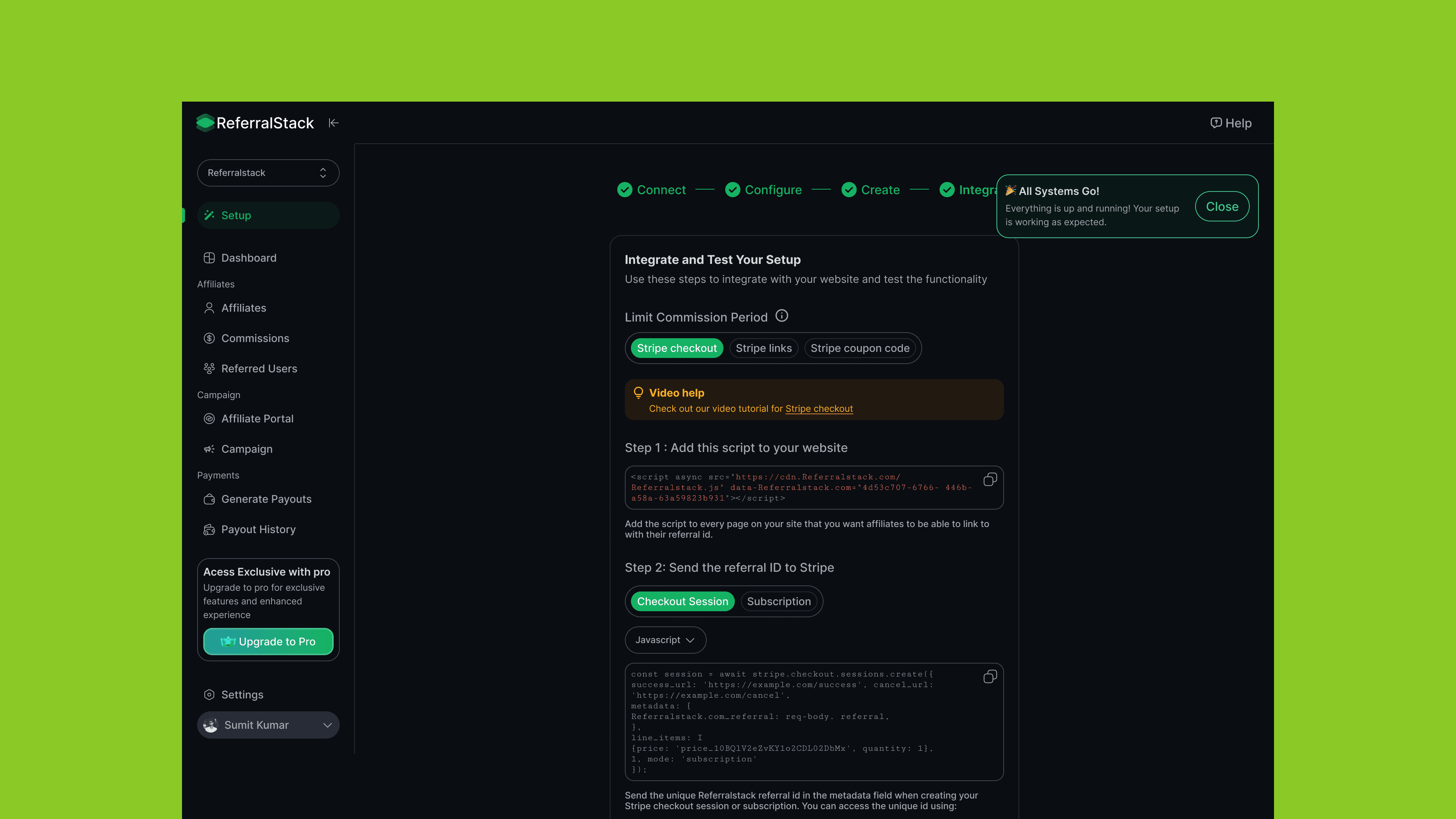Copy the Javascript checkout session code
This screenshot has width=1456, height=819.
pyautogui.click(x=990, y=676)
